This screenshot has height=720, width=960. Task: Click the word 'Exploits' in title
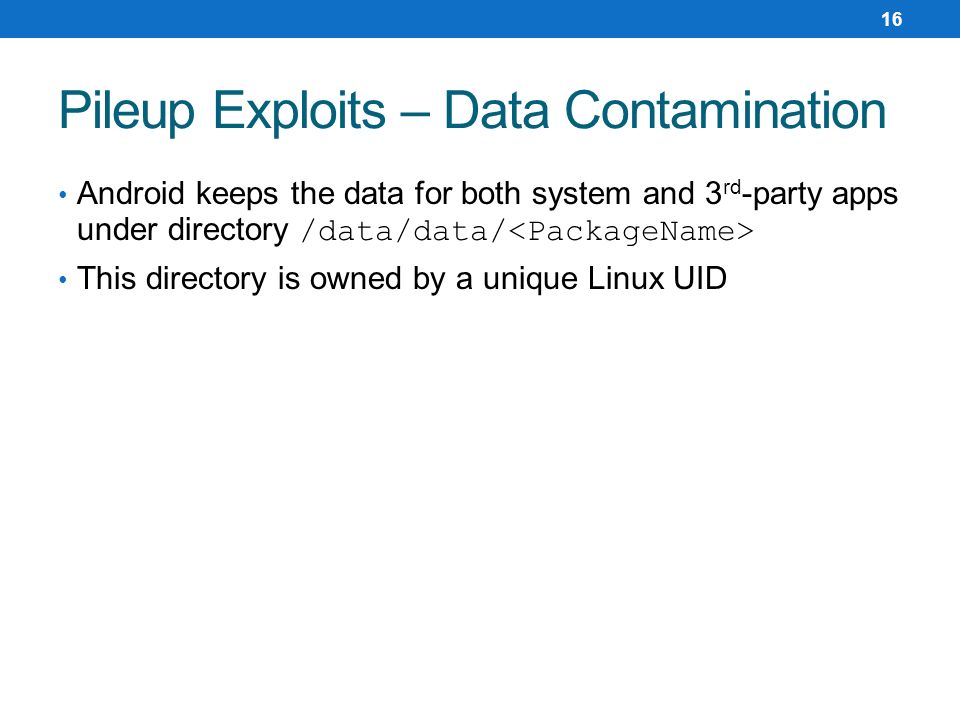pyautogui.click(x=299, y=111)
